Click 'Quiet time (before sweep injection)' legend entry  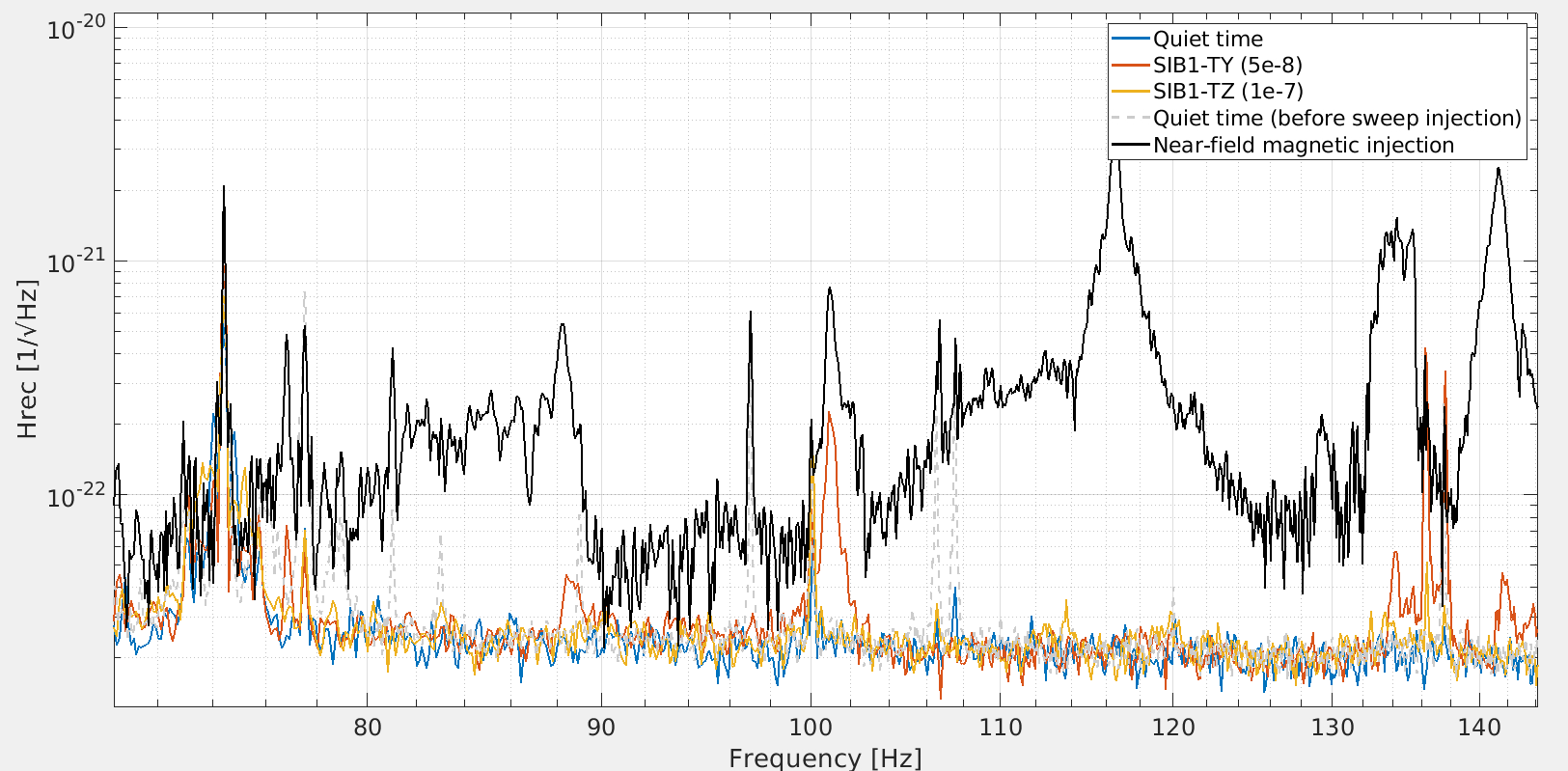coord(1337,118)
